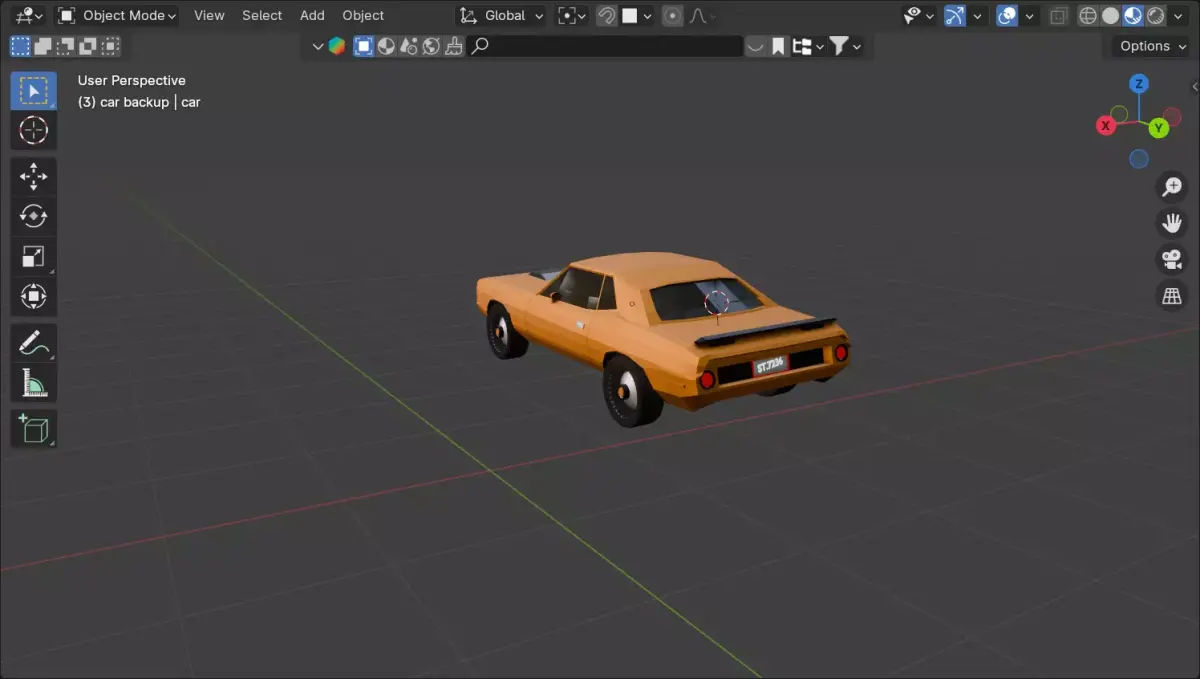Image resolution: width=1200 pixels, height=679 pixels.
Task: Select the Rotate tool
Action: click(x=33, y=216)
